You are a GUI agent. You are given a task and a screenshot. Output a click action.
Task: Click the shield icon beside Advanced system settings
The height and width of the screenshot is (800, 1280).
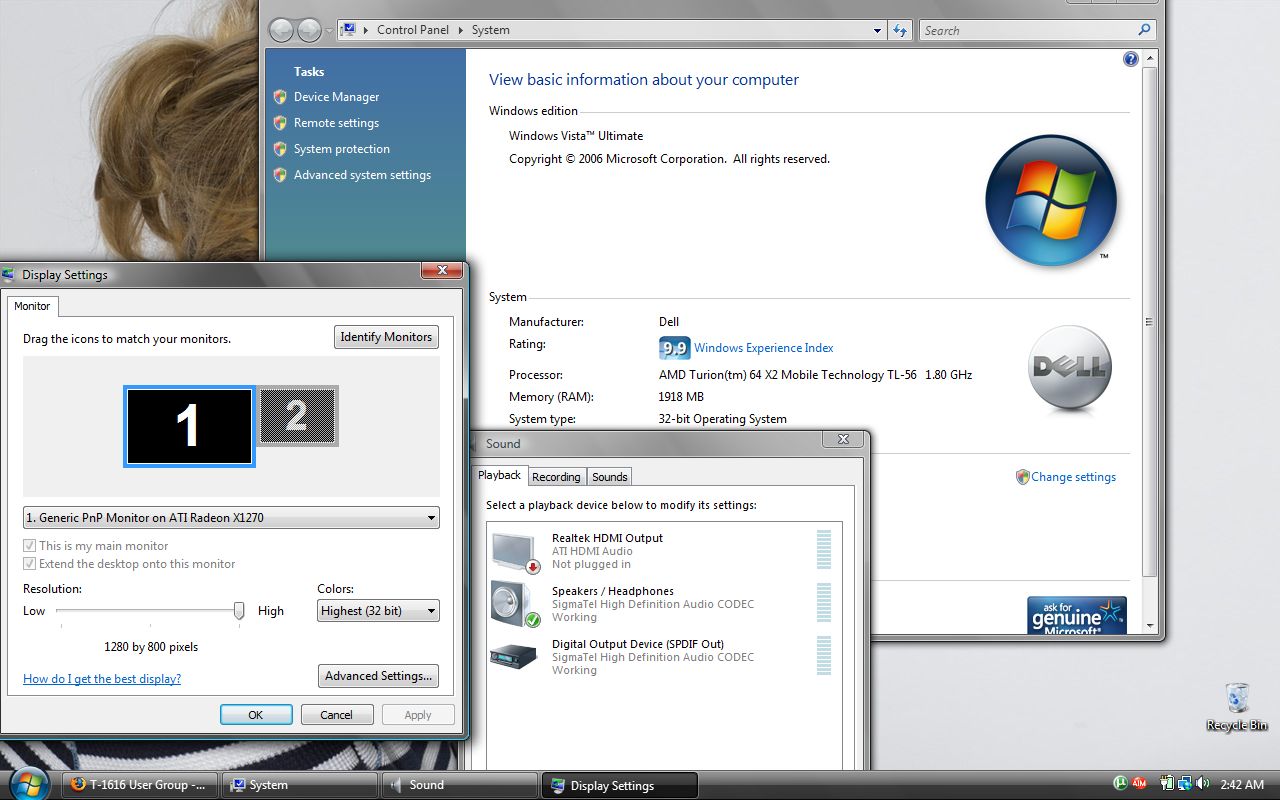[x=280, y=175]
